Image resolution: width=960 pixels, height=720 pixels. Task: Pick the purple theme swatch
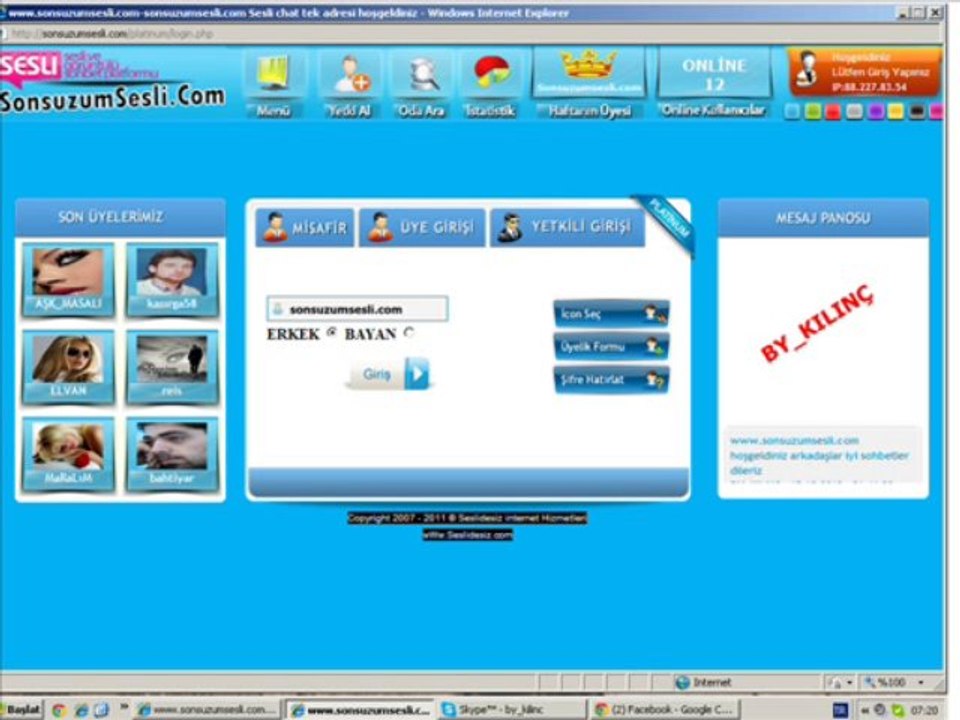coord(875,111)
